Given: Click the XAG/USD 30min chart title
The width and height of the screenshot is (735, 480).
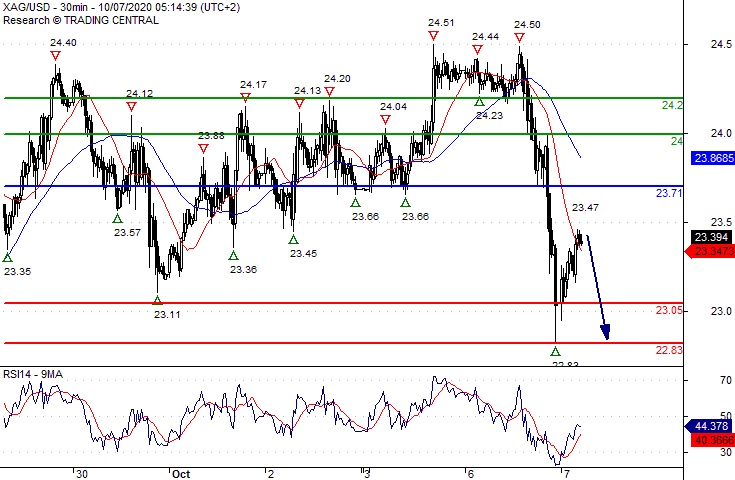Looking at the screenshot, I should (121, 8).
